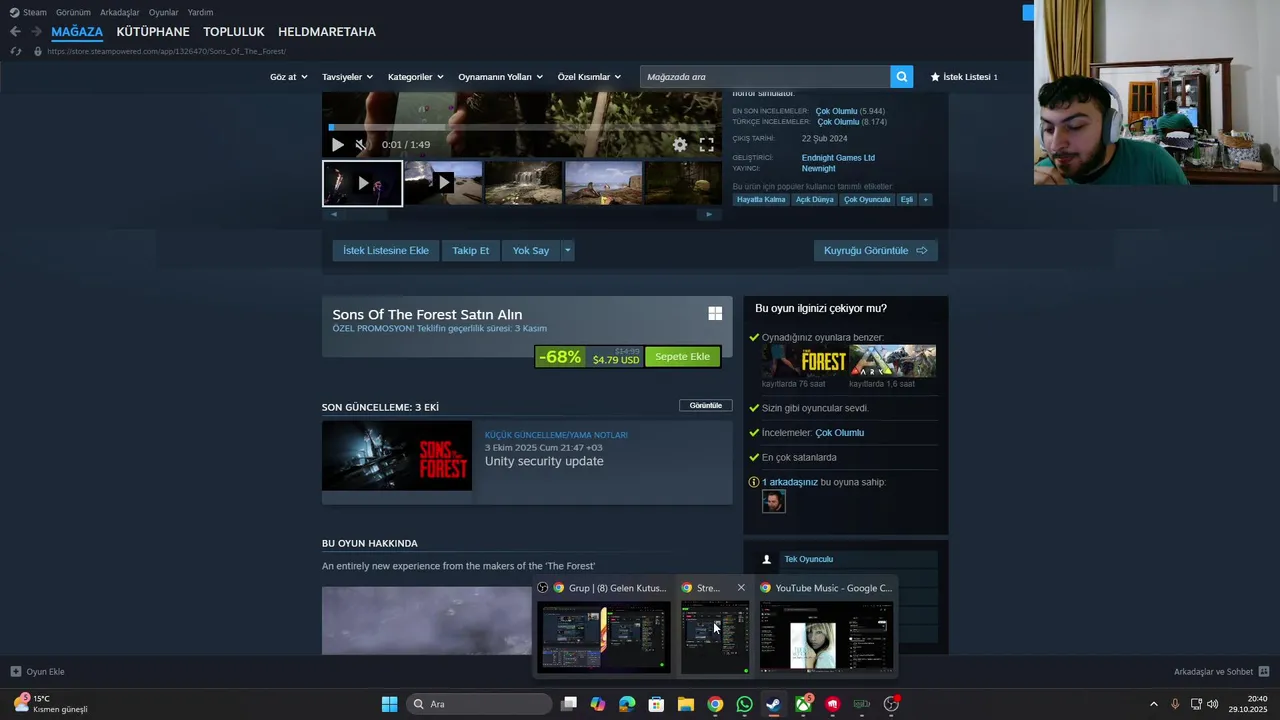The width and height of the screenshot is (1280, 720).
Task: Go back in Steam navigation
Action: click(x=15, y=32)
